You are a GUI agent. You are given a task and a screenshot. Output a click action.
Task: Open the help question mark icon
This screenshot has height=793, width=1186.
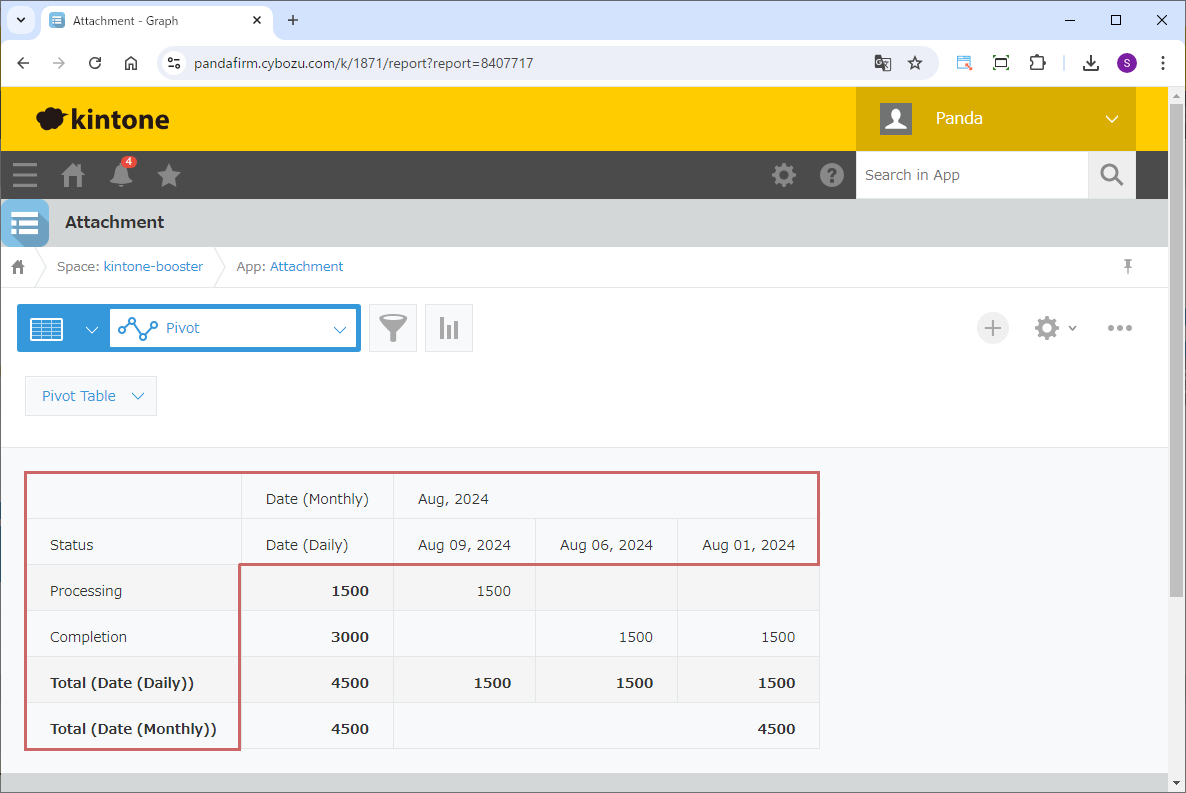(831, 175)
